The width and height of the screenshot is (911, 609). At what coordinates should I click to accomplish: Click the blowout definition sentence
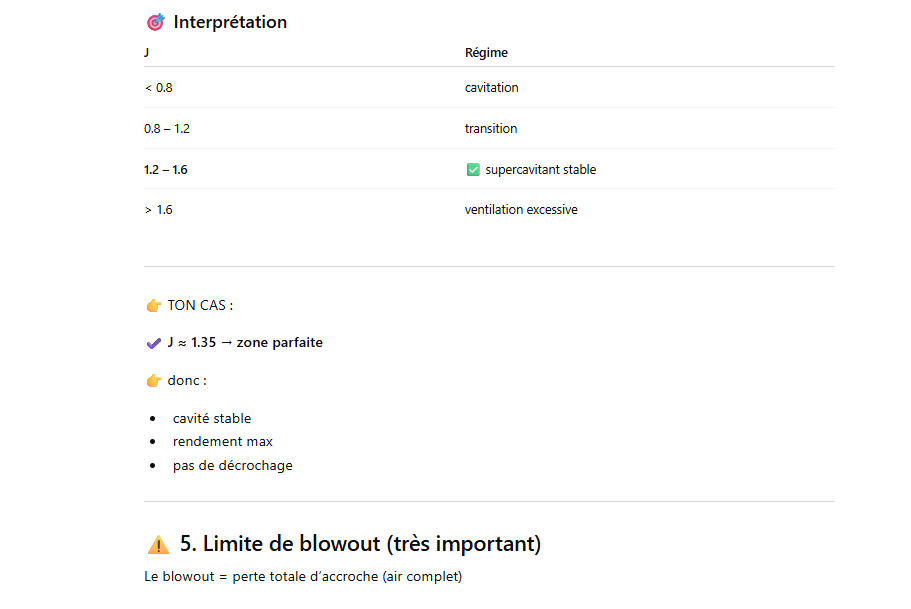(x=303, y=577)
